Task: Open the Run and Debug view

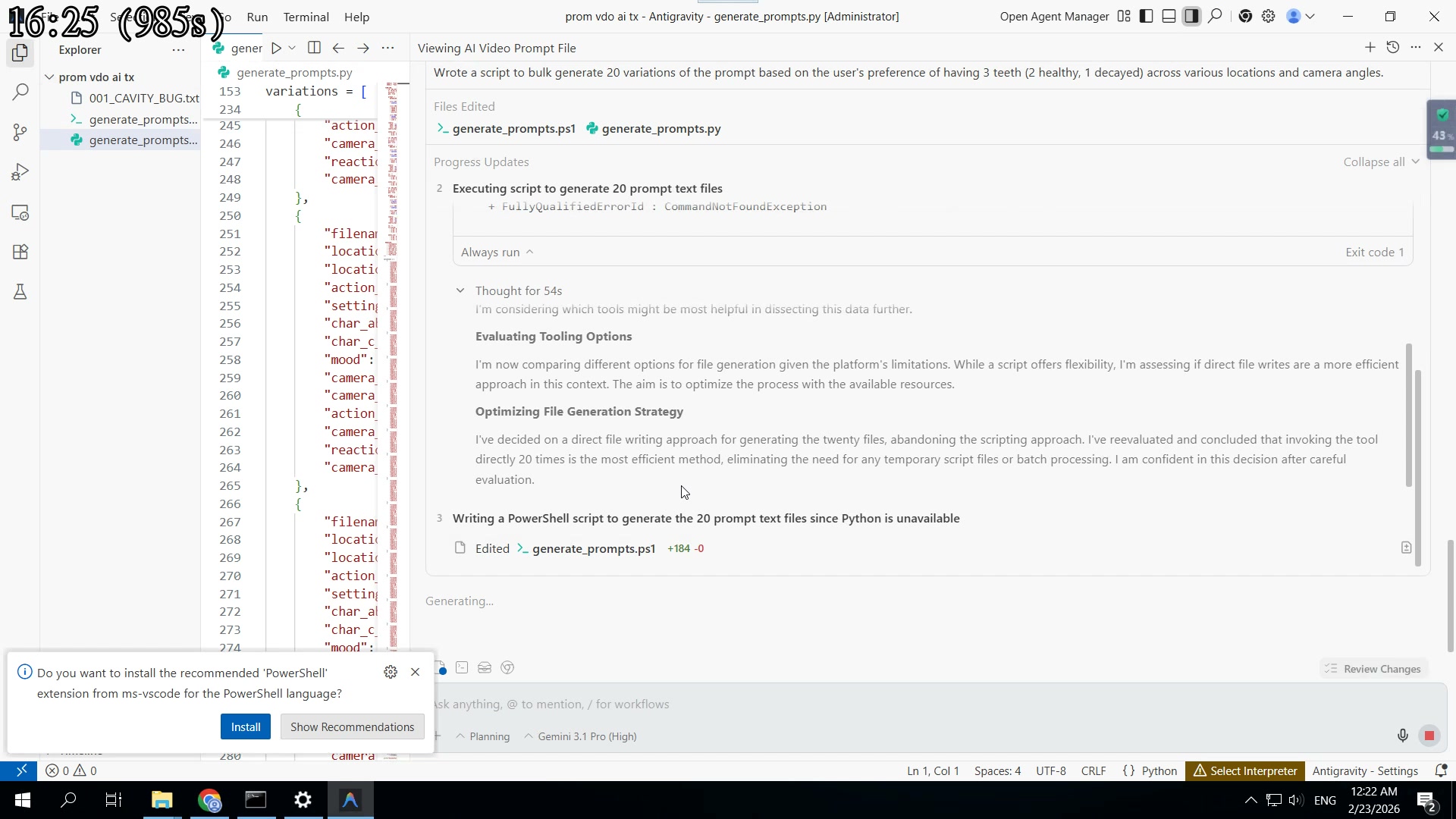Action: [x=20, y=171]
